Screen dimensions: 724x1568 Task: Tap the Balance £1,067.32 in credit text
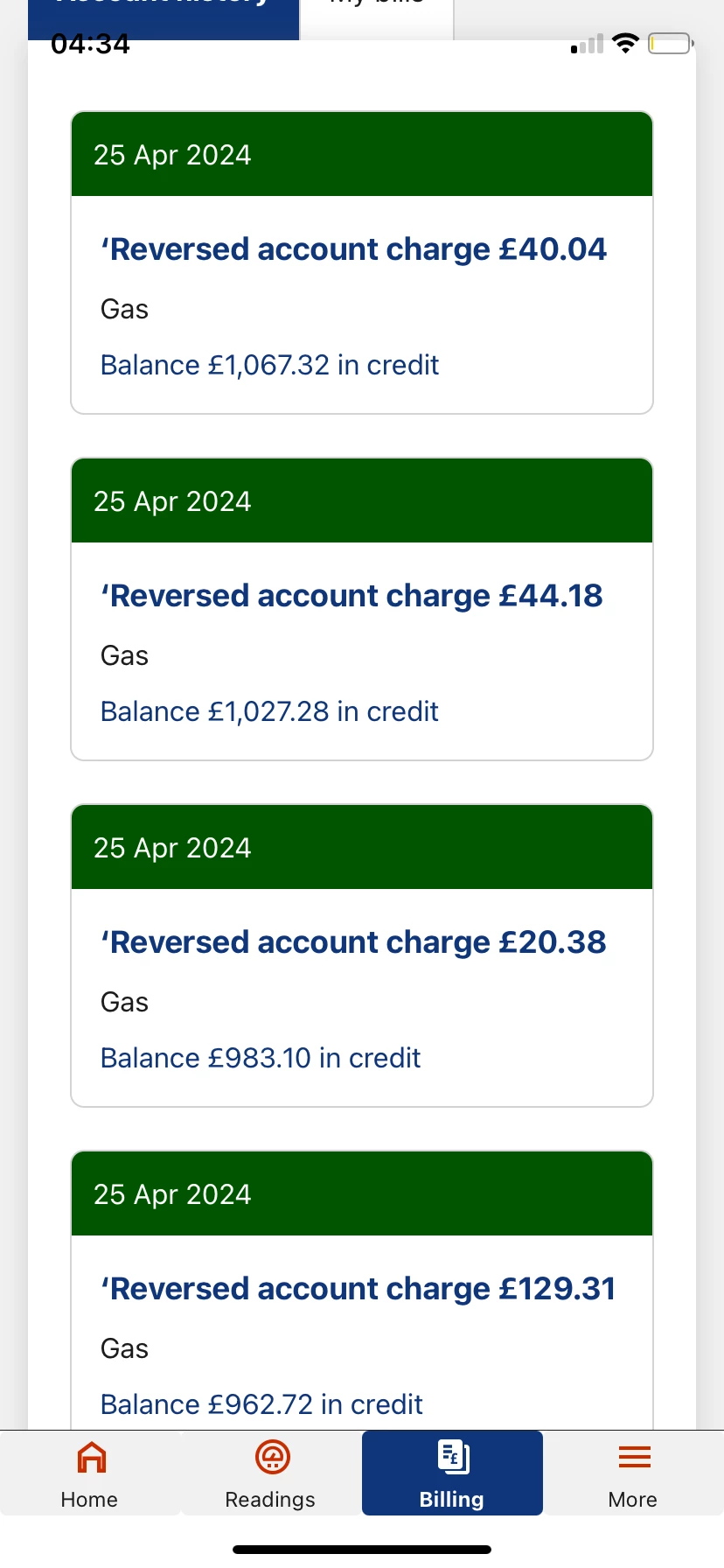click(269, 365)
